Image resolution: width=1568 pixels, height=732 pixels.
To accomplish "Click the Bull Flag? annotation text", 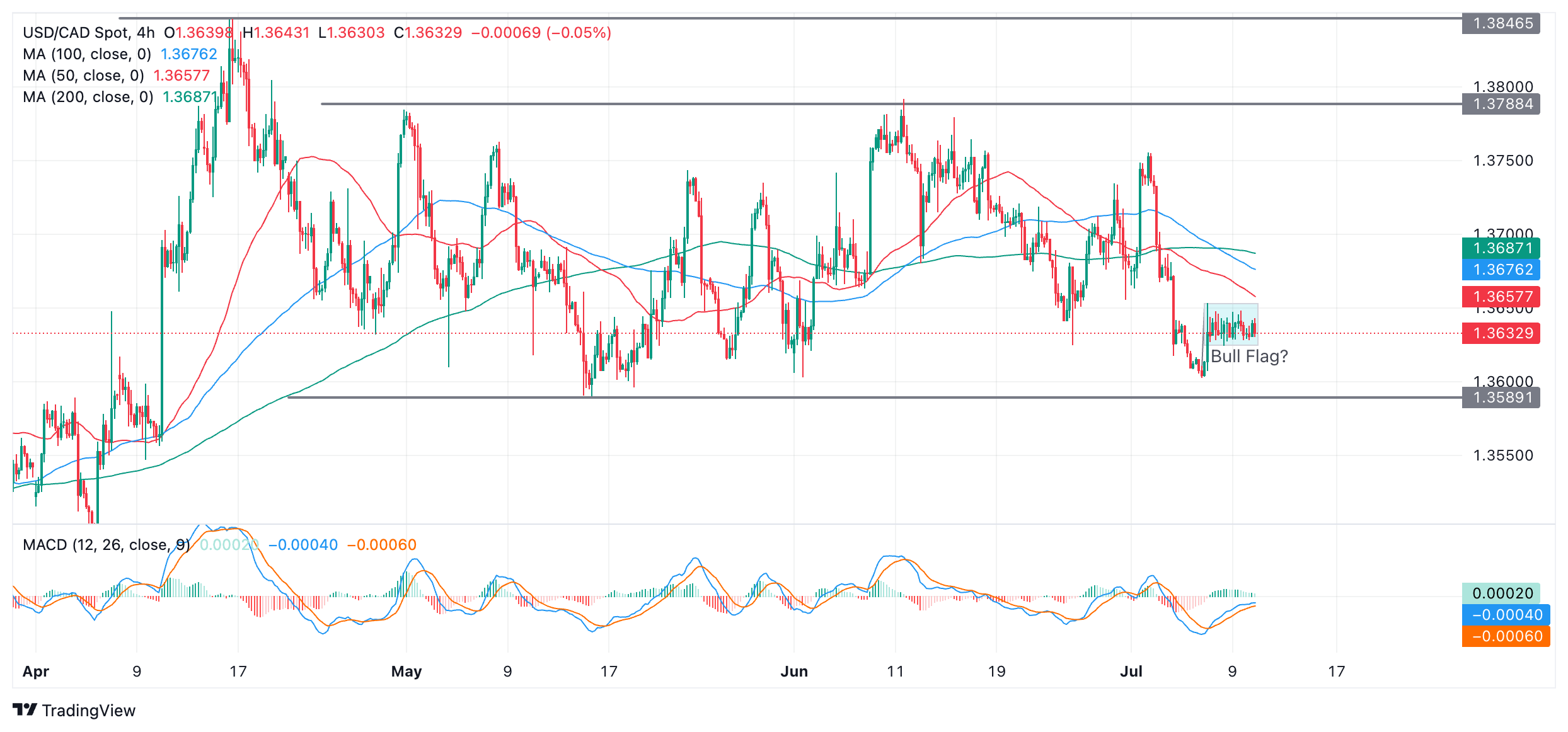I will [1249, 357].
